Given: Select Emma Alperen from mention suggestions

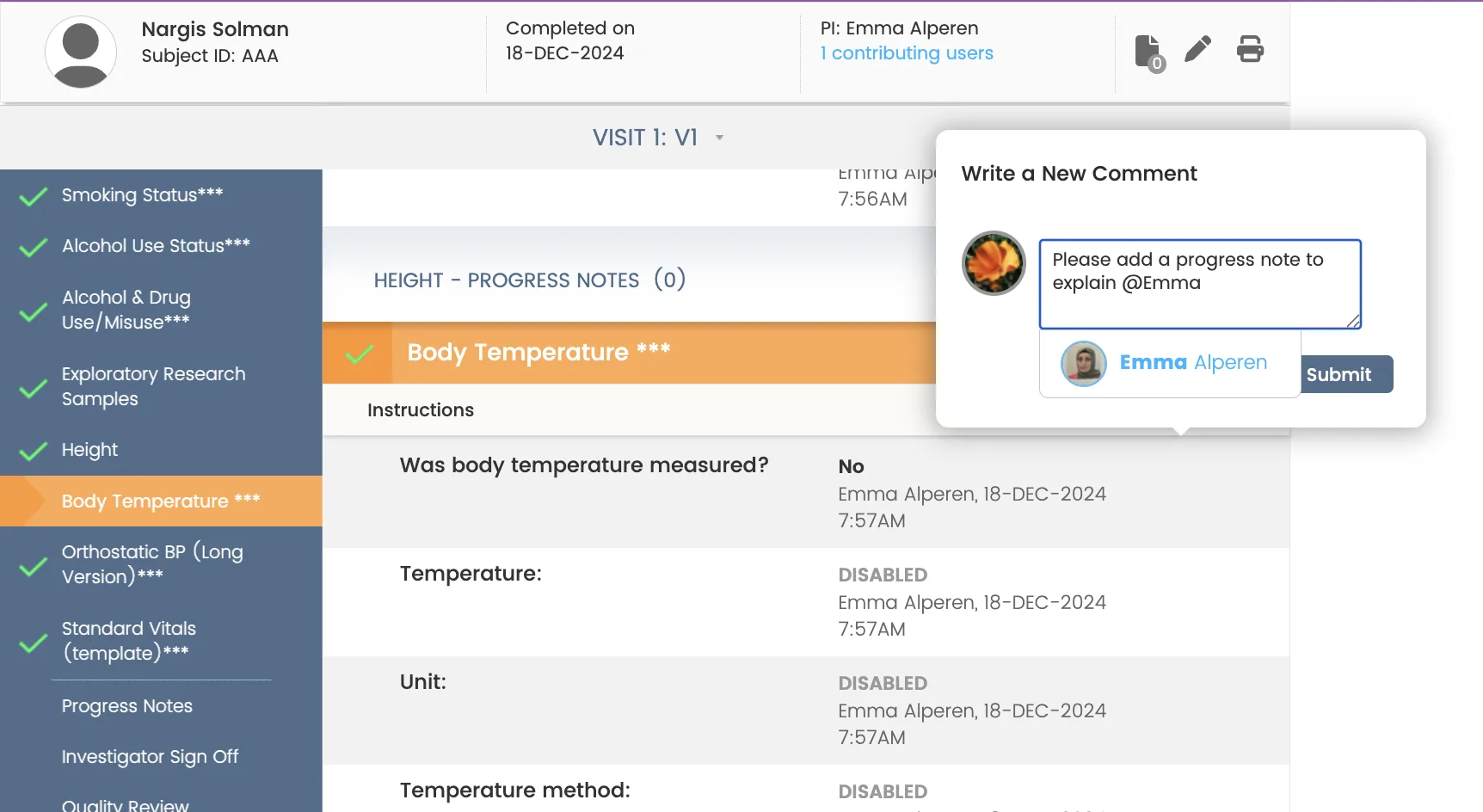Looking at the screenshot, I should coord(1170,363).
